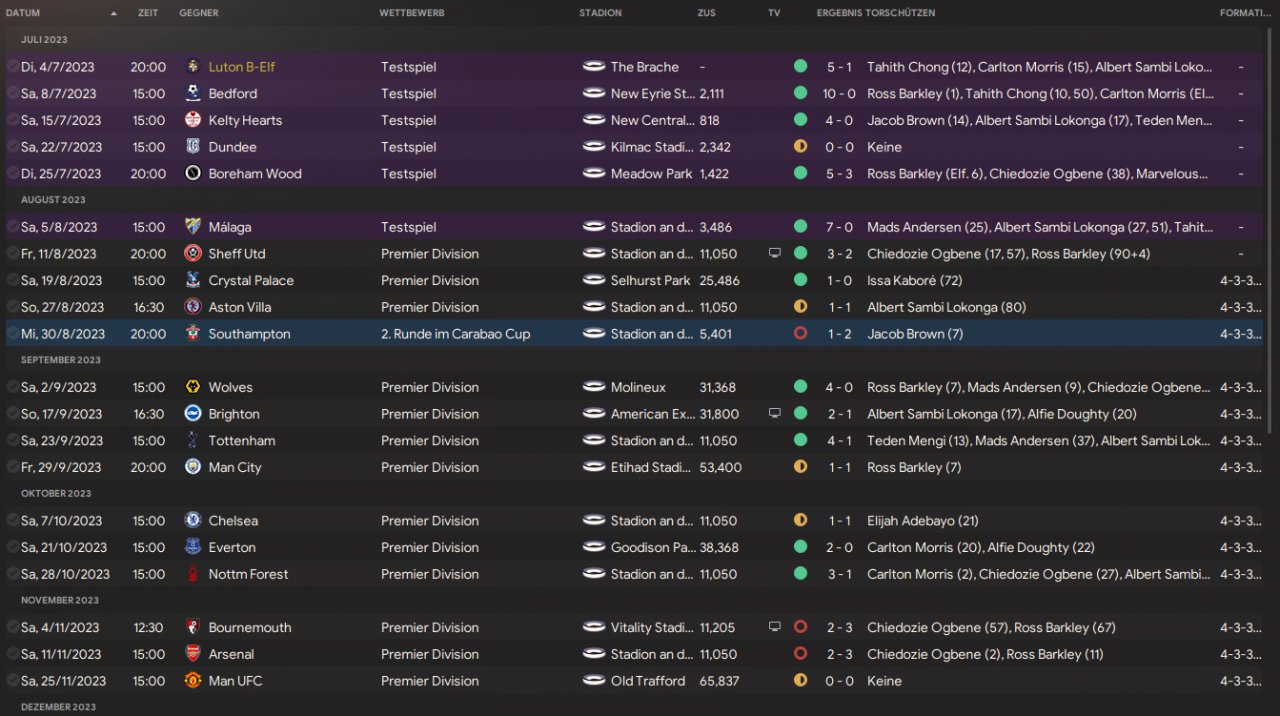Viewport: 1280px width, 716px height.
Task: Open 2. Runde im Carabao Cup competition
Action: pos(456,334)
